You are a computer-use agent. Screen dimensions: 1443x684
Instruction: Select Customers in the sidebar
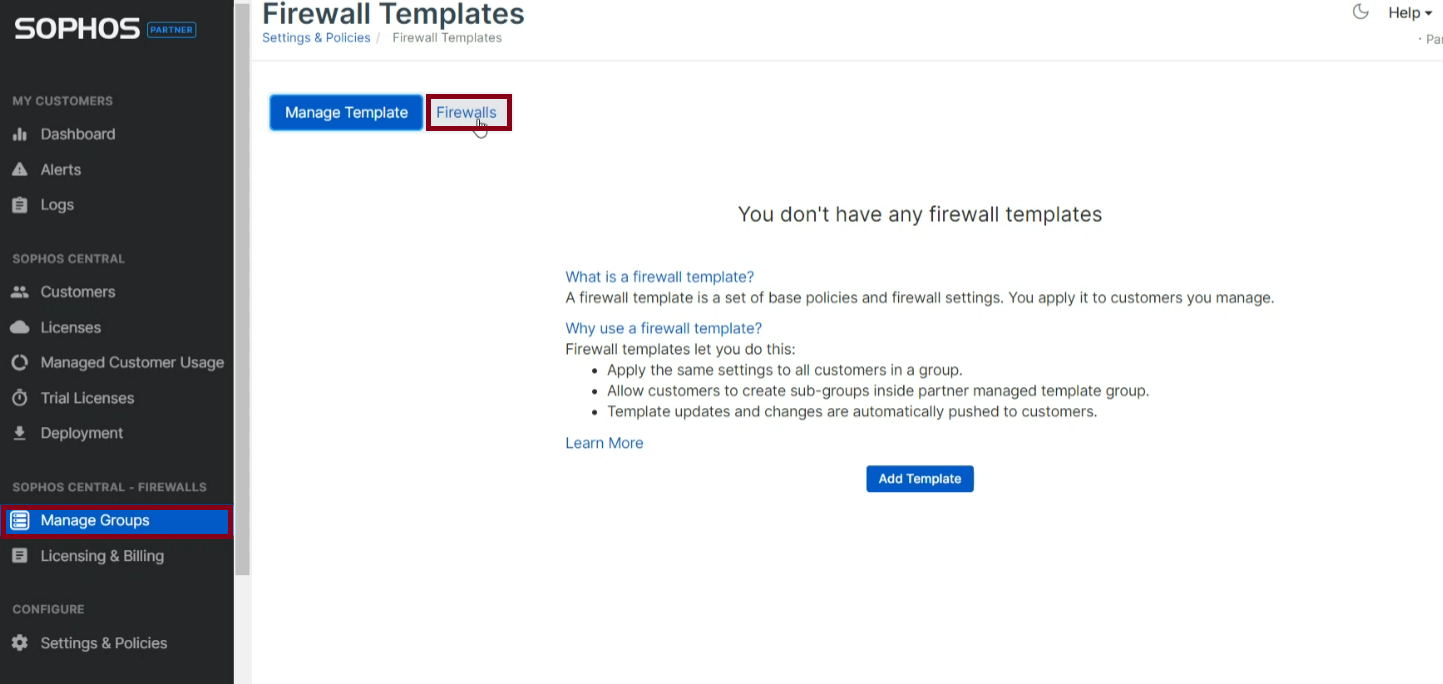78,292
